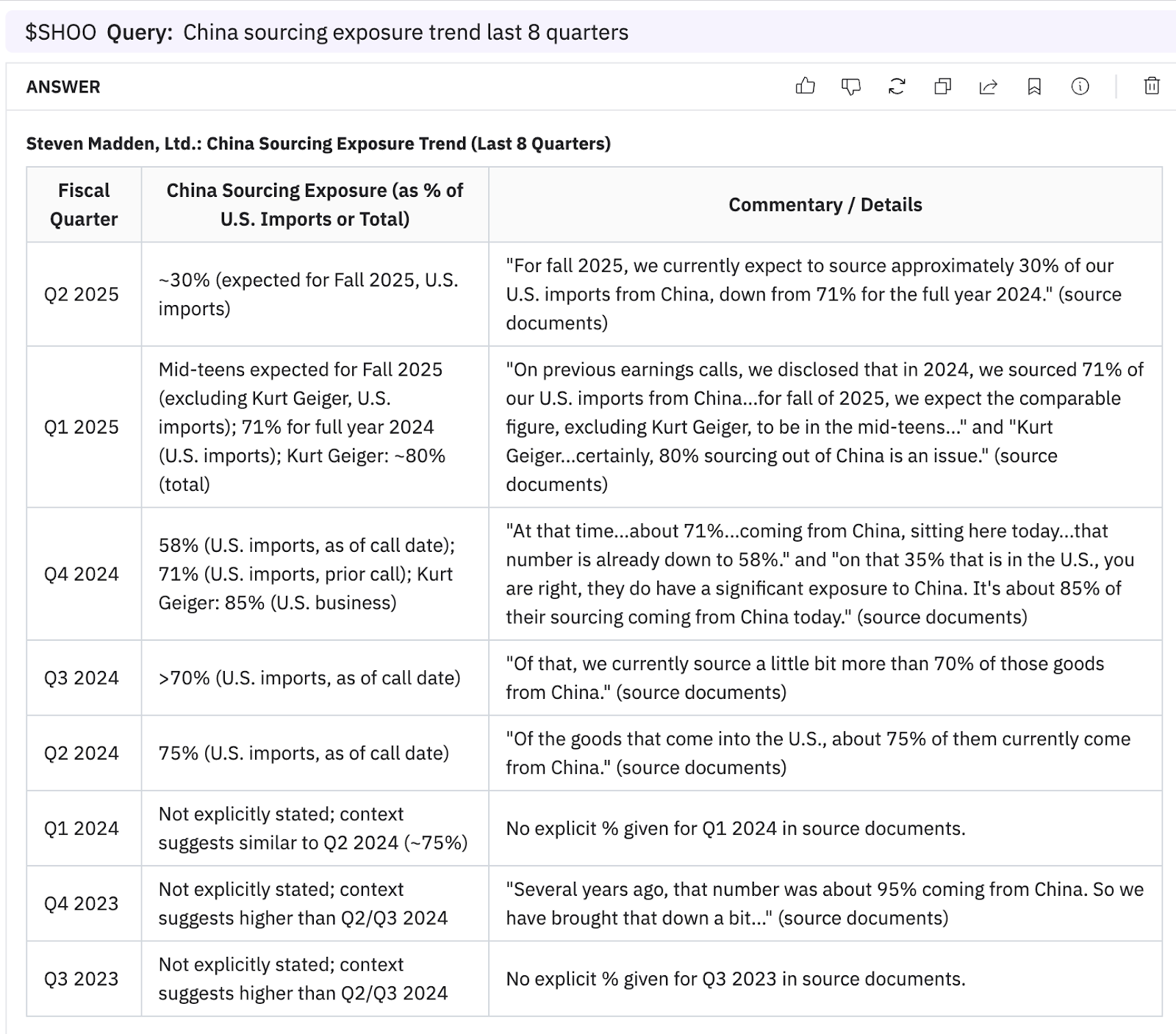Click the thumbs down icon
Screen dimensions: 1176x1034
tap(850, 87)
